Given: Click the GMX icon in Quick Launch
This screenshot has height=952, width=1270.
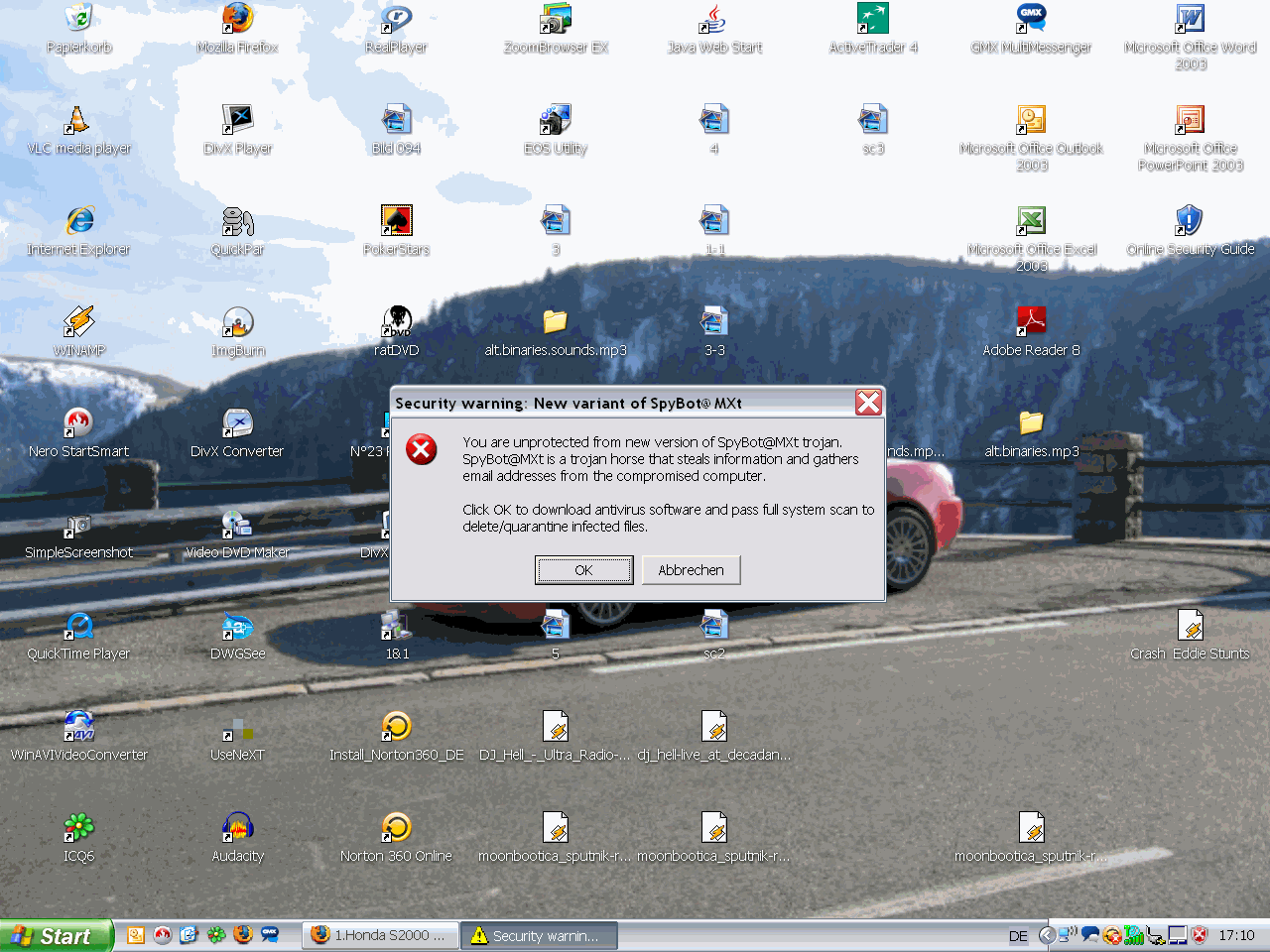Looking at the screenshot, I should click(x=269, y=935).
